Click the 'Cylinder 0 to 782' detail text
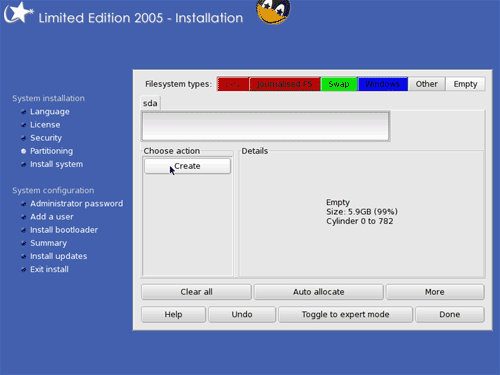Viewport: 500px width, 375px height. pos(360,221)
